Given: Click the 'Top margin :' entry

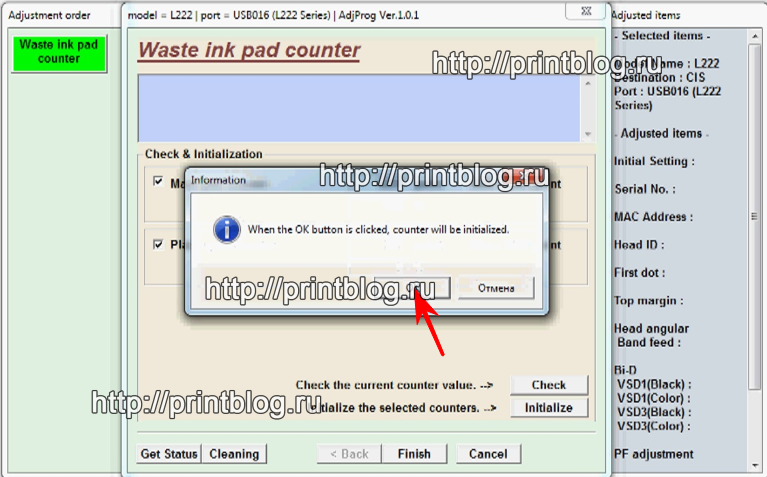Looking at the screenshot, I should tap(648, 301).
